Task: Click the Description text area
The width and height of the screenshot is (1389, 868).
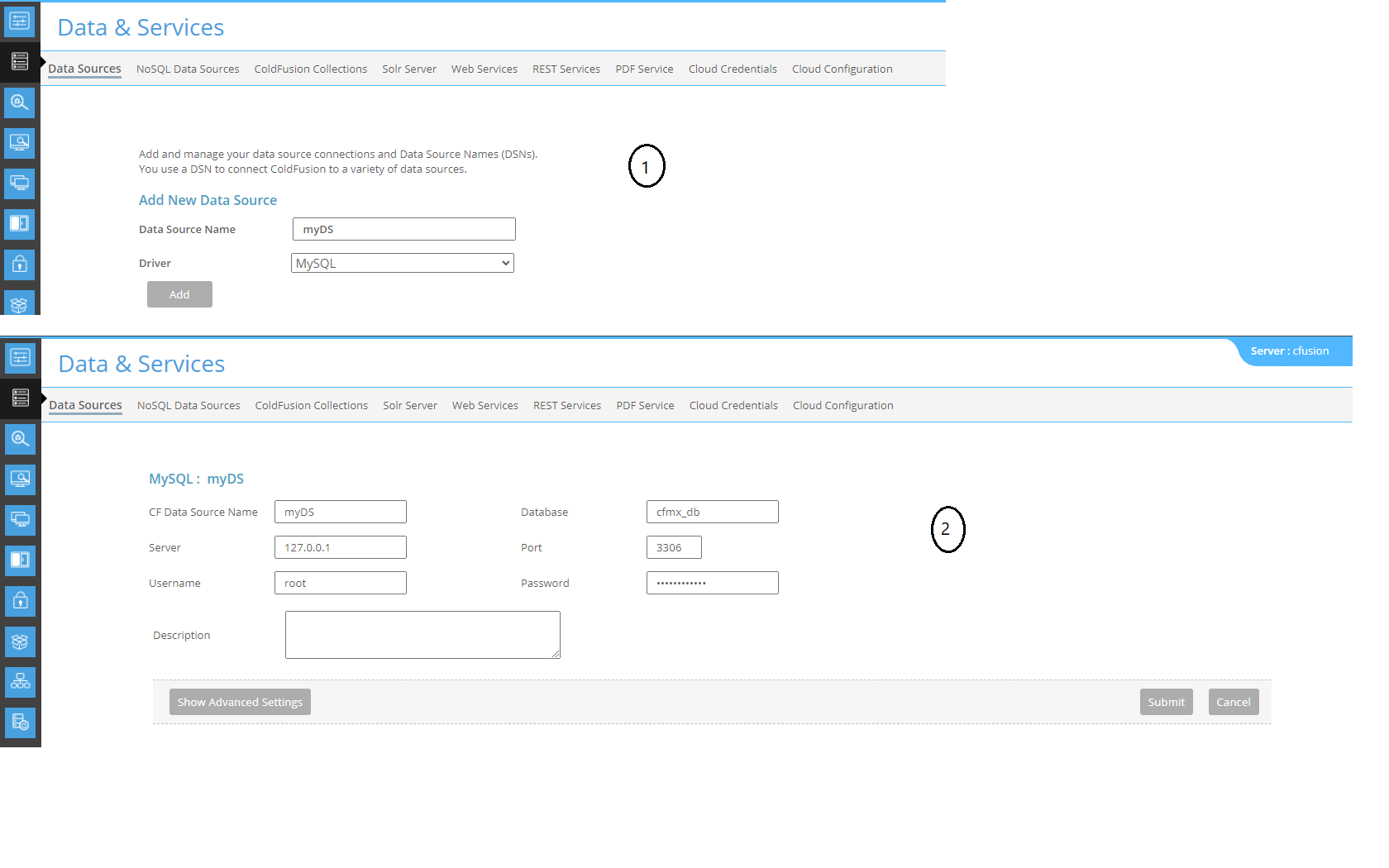Action: click(422, 634)
